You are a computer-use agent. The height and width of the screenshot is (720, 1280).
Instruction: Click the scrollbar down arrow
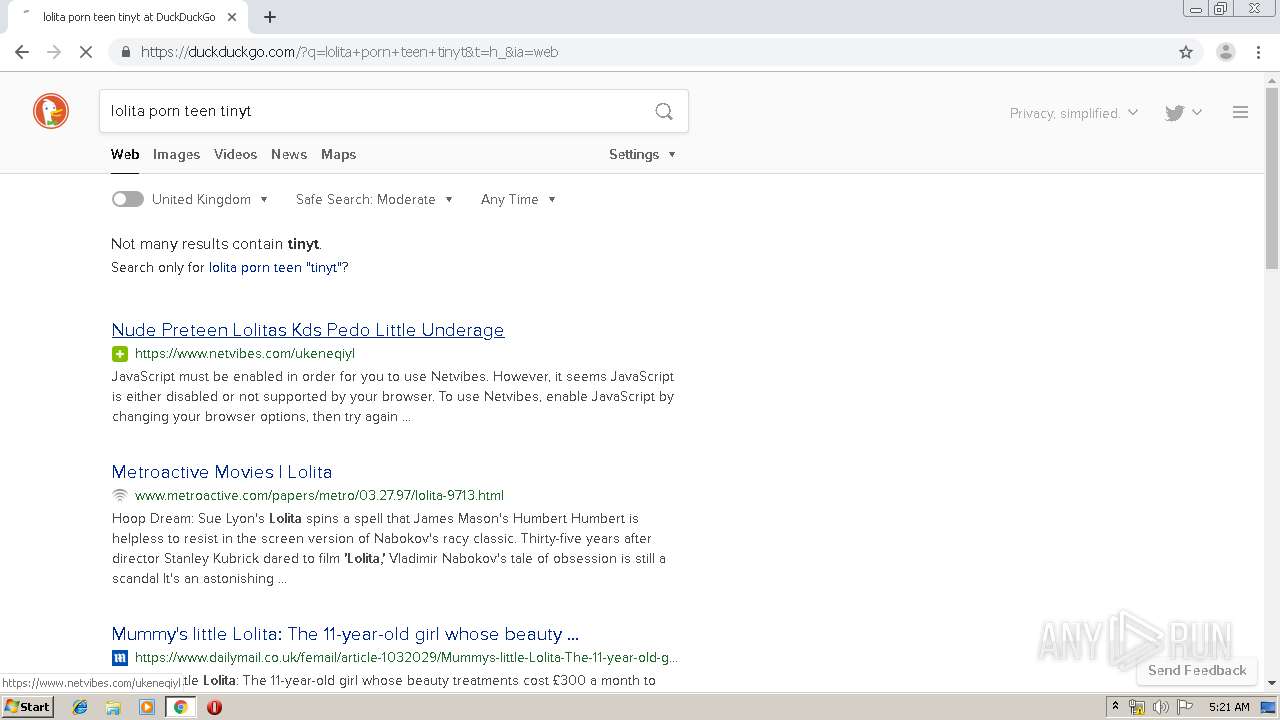(x=1272, y=682)
